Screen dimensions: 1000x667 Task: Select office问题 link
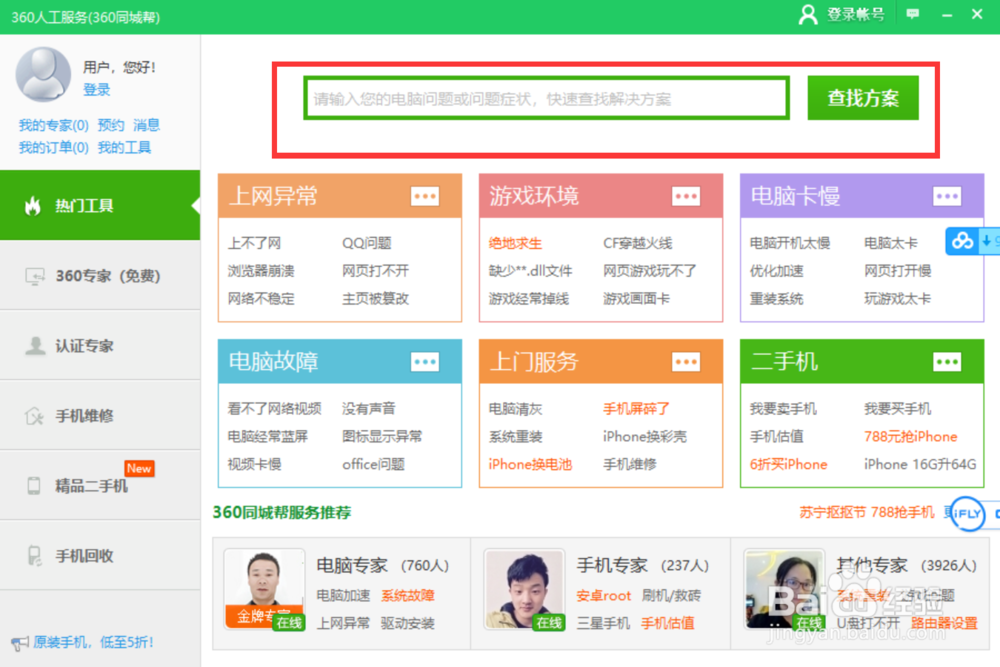click(373, 464)
